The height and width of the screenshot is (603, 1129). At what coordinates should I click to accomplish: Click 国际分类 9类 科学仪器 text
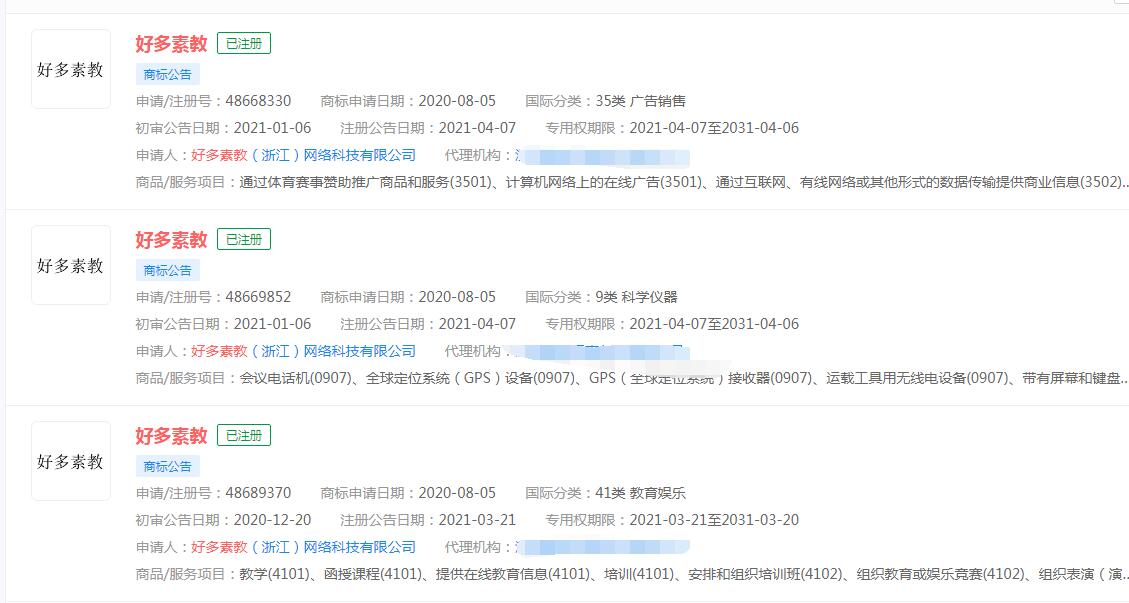[x=637, y=297]
